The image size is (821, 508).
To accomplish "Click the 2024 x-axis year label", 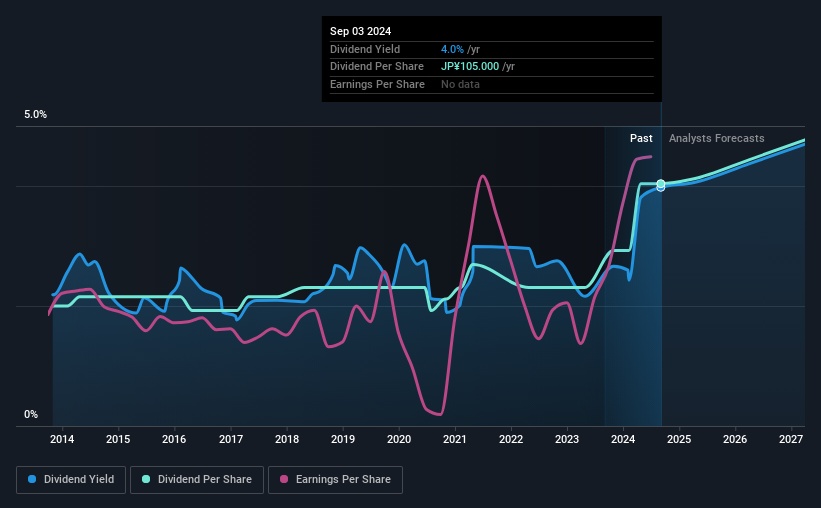I will [623, 439].
